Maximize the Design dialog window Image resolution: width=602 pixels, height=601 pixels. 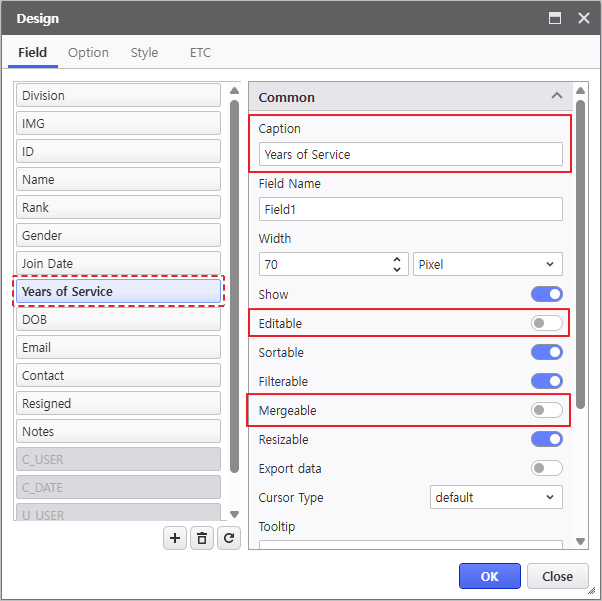pos(555,18)
